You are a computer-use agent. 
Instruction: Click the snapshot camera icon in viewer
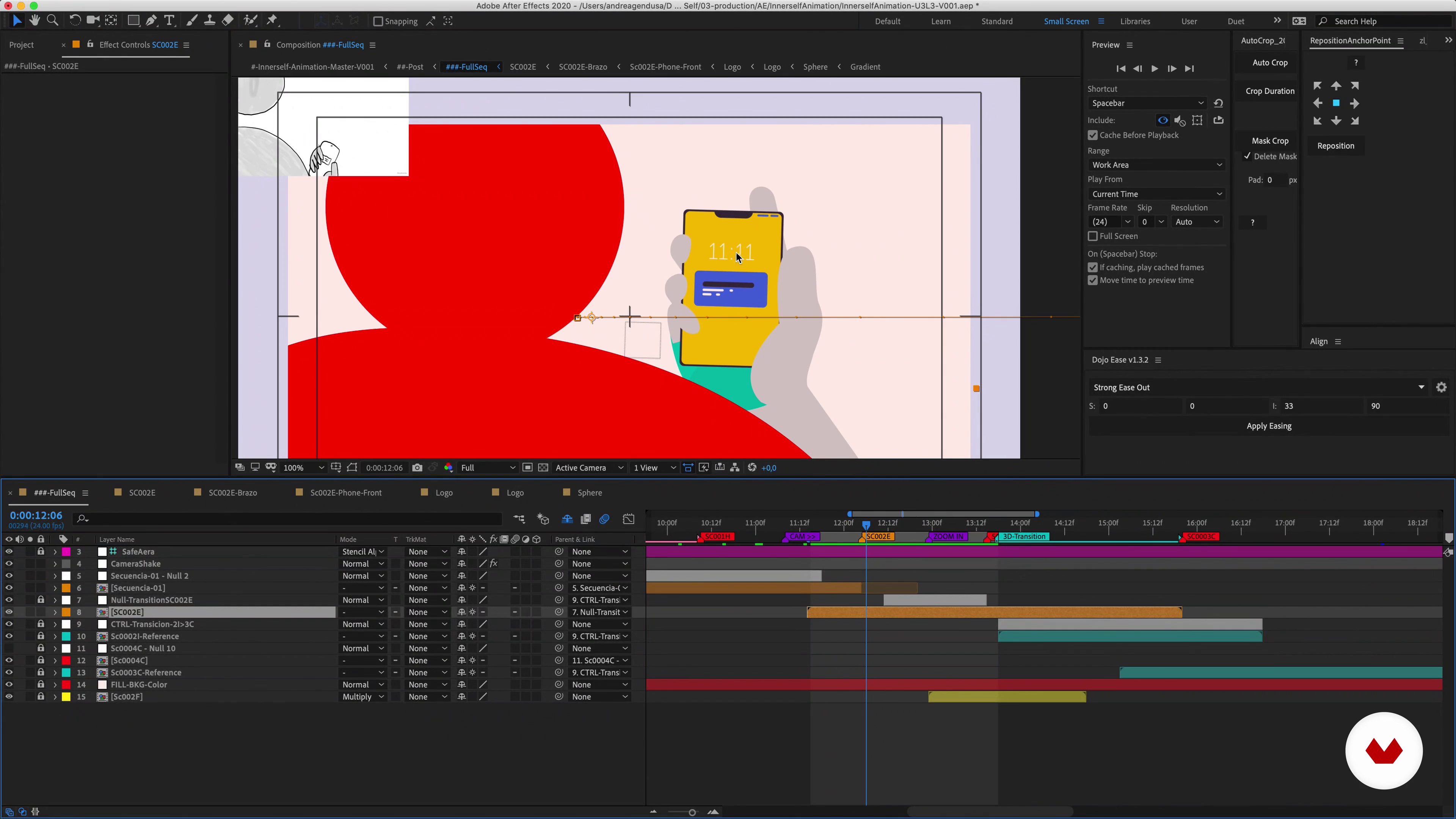pos(417,468)
